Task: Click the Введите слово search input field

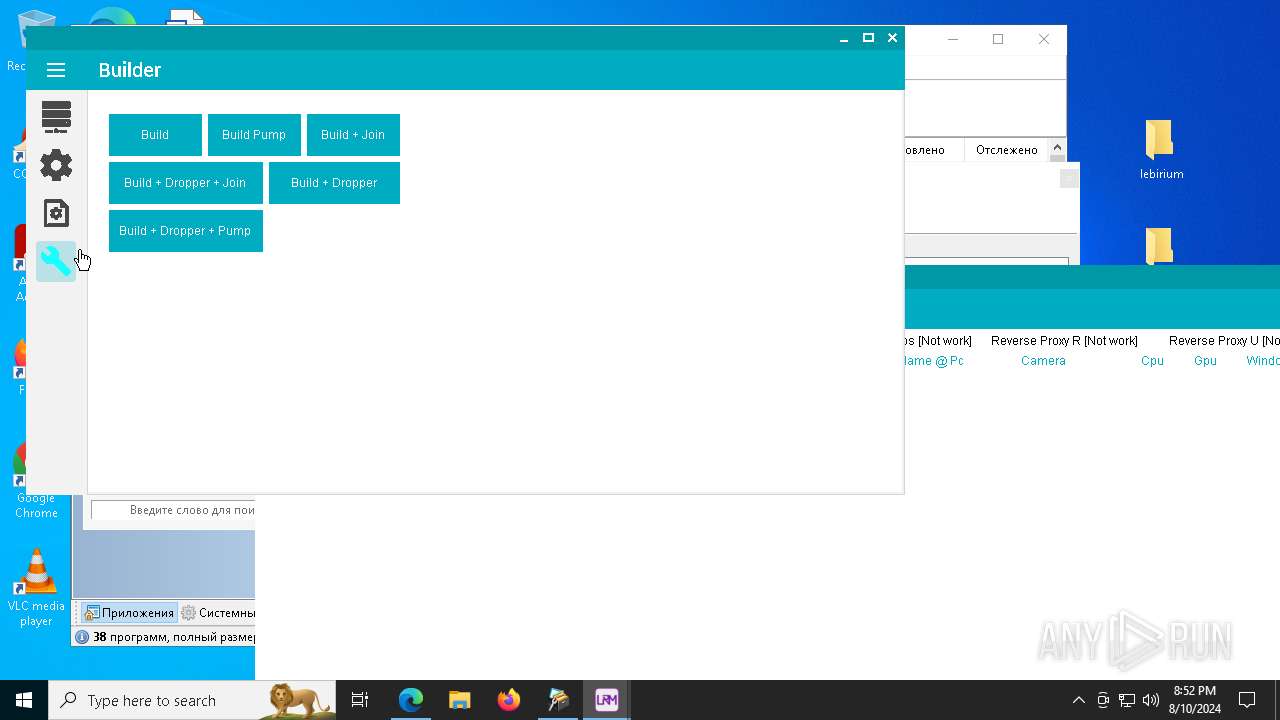Action: pos(173,510)
